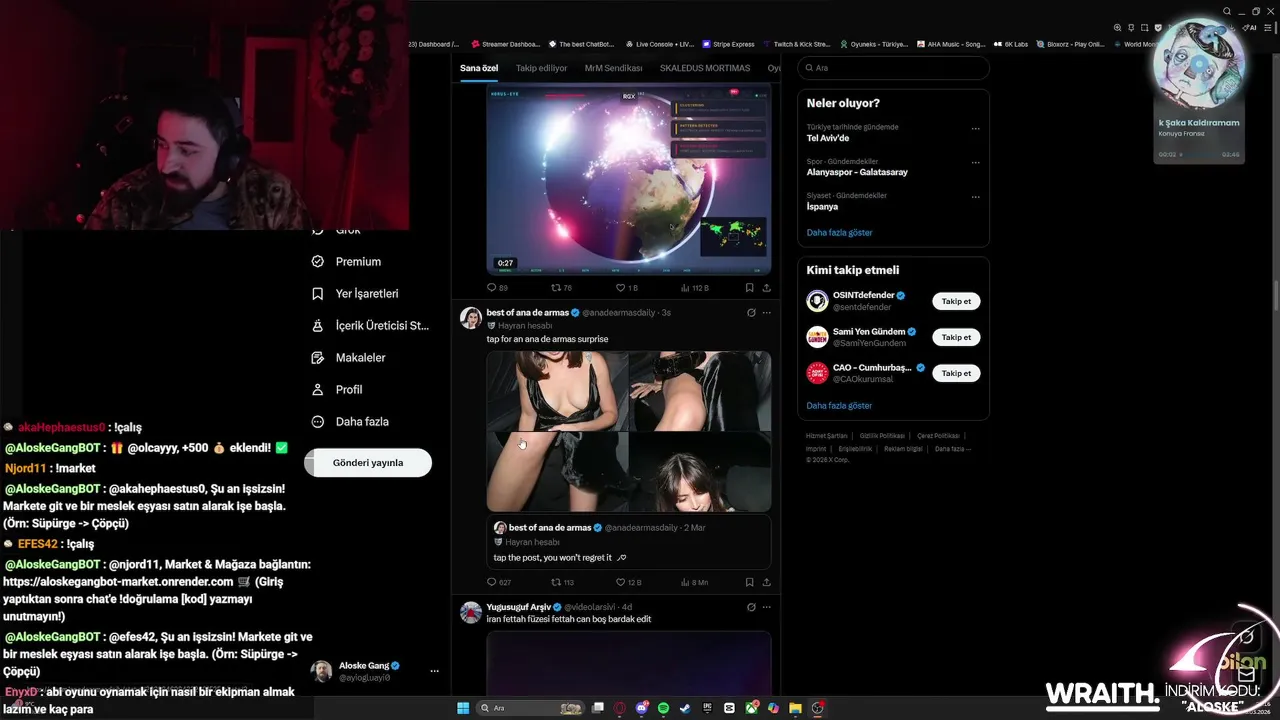Click the Gönderi yayınla button

click(368, 463)
